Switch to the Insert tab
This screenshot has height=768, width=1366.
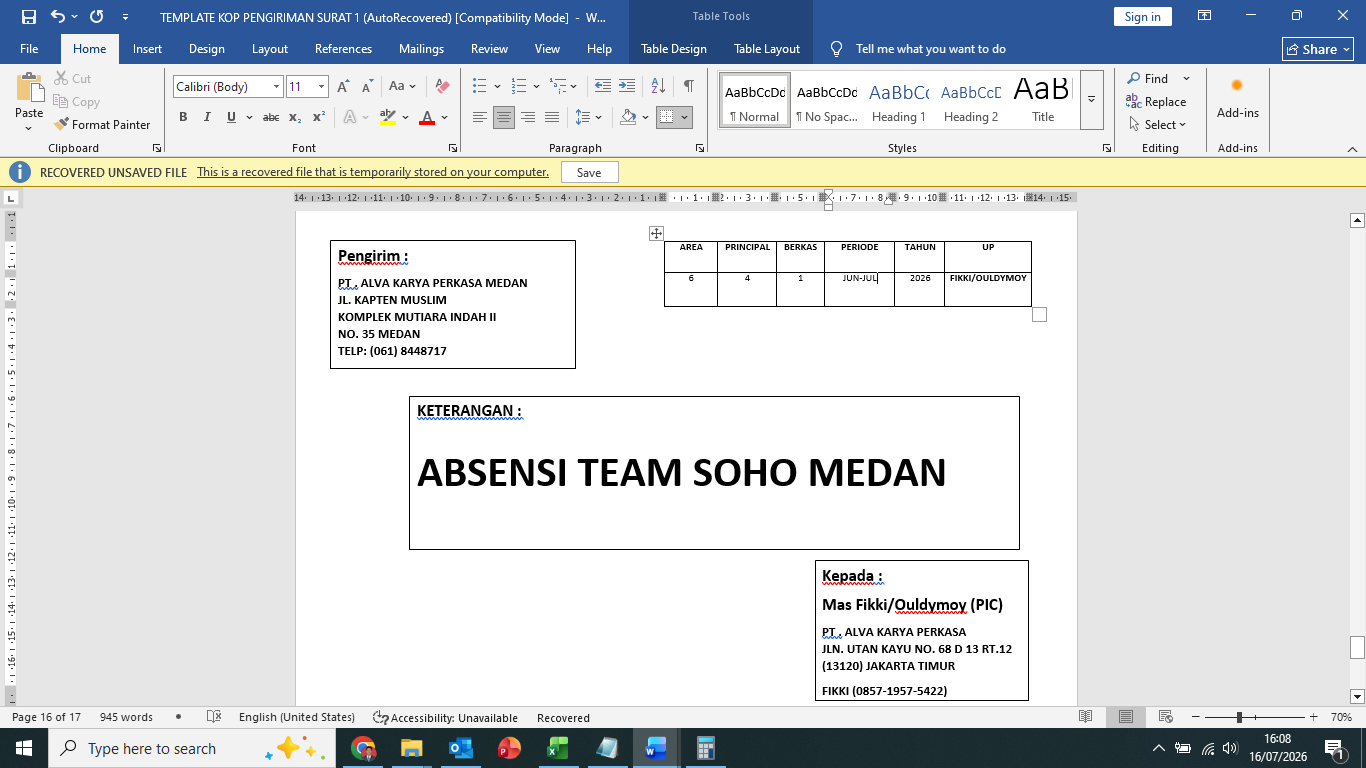click(147, 49)
